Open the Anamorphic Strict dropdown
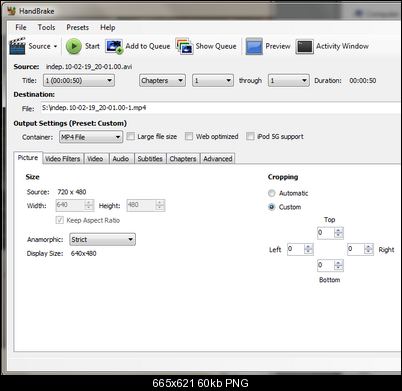 click(102, 239)
